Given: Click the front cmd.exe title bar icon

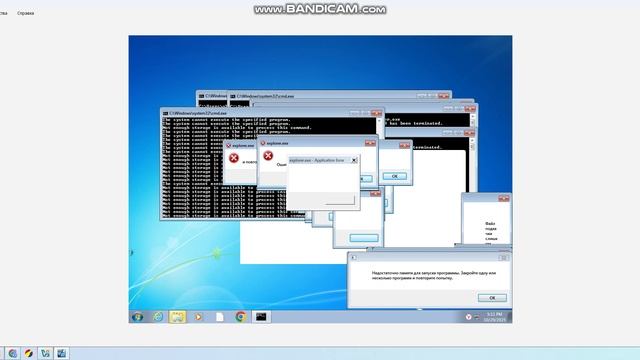Looking at the screenshot, I should coord(165,113).
